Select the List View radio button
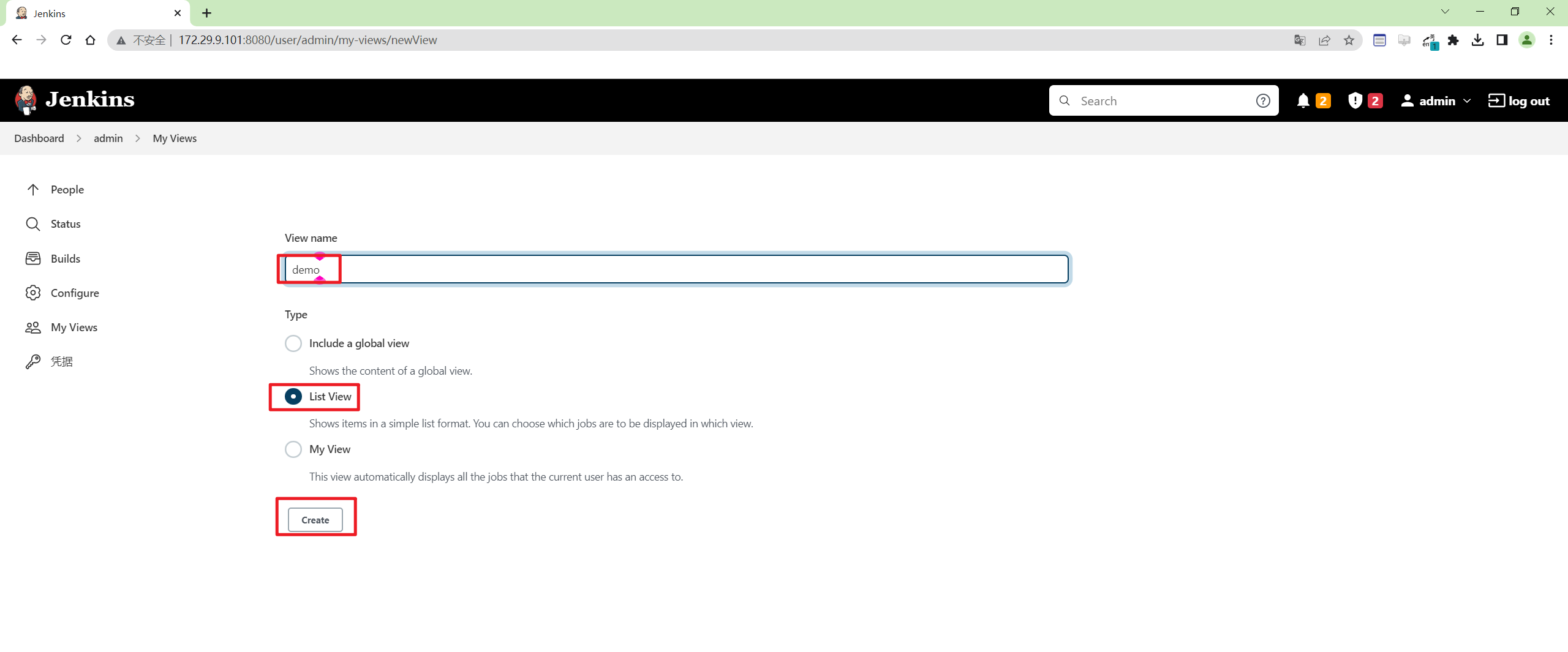 point(293,397)
